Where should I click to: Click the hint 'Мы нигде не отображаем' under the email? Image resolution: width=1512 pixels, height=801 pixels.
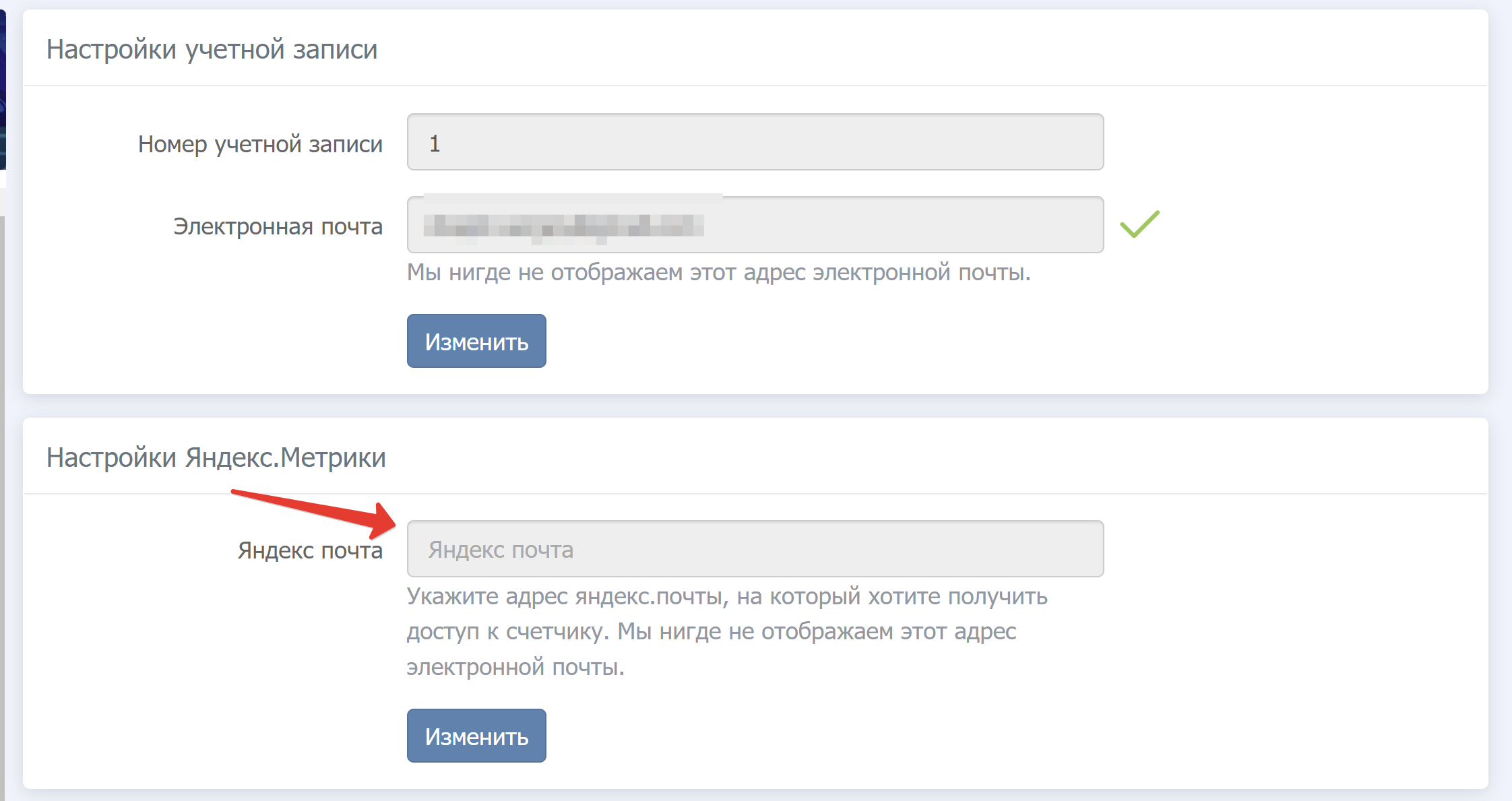pos(718,272)
